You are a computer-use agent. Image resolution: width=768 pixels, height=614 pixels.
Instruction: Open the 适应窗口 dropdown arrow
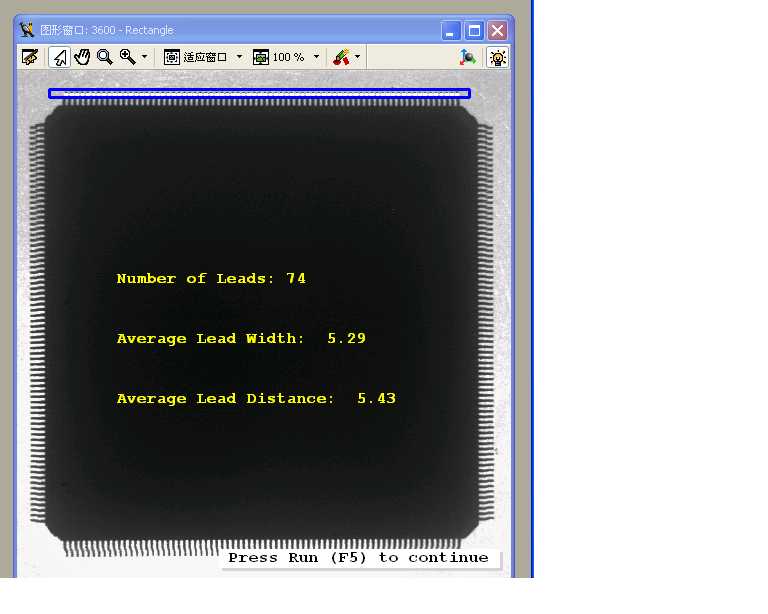(239, 57)
